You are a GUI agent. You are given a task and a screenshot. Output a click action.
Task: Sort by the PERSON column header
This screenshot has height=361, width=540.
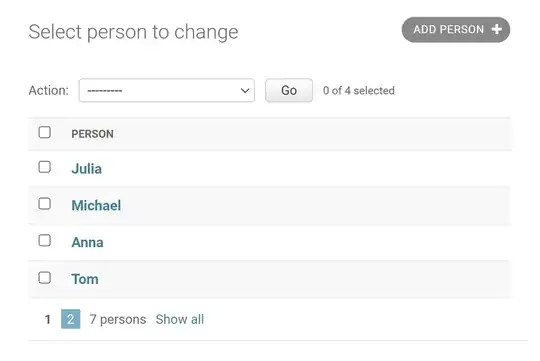[92, 134]
